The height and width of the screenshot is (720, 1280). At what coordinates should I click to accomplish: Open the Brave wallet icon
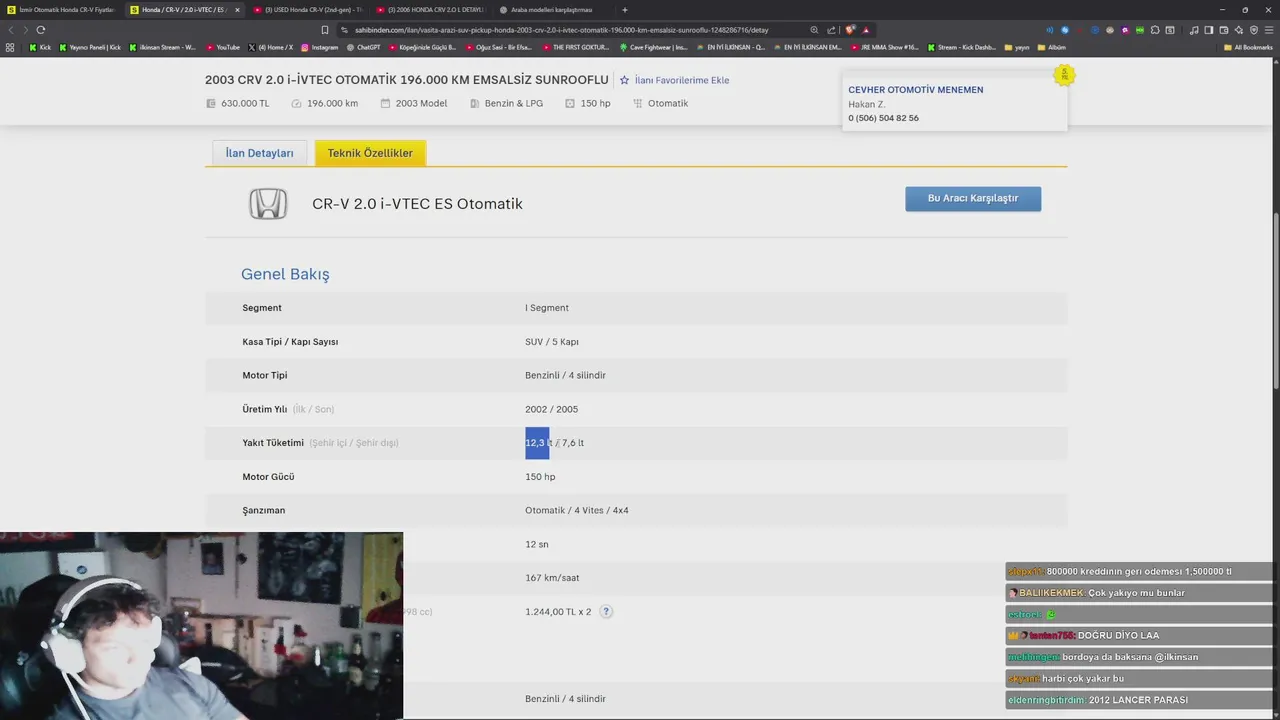(x=1224, y=30)
